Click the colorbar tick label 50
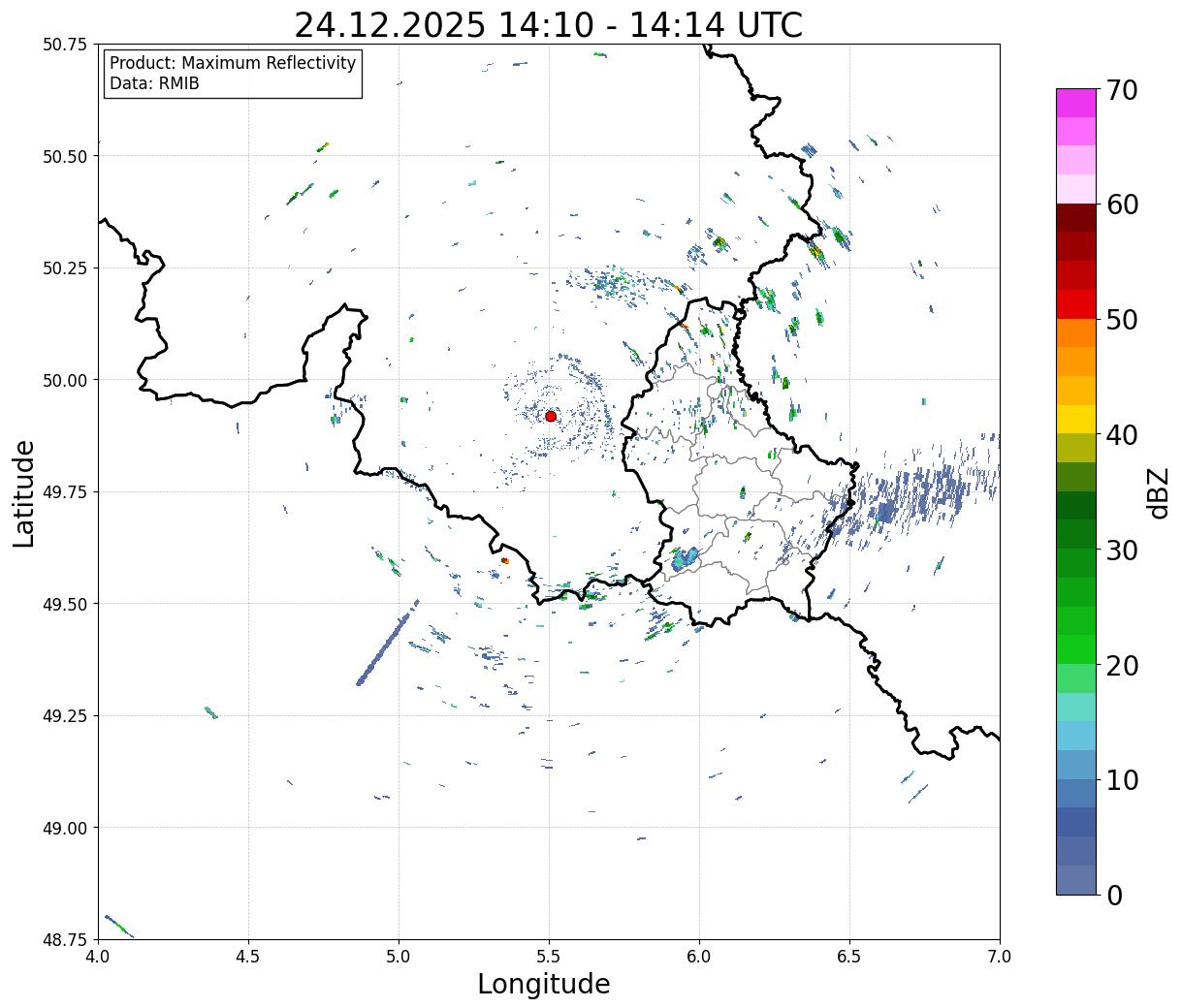The height and width of the screenshot is (1008, 1182). 1122,320
